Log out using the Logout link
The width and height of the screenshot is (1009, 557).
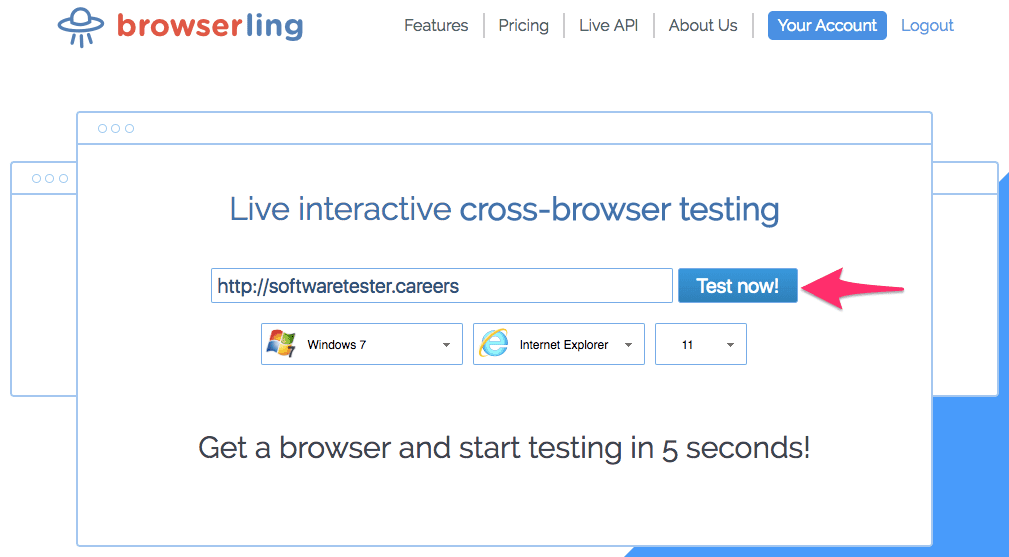pos(927,26)
